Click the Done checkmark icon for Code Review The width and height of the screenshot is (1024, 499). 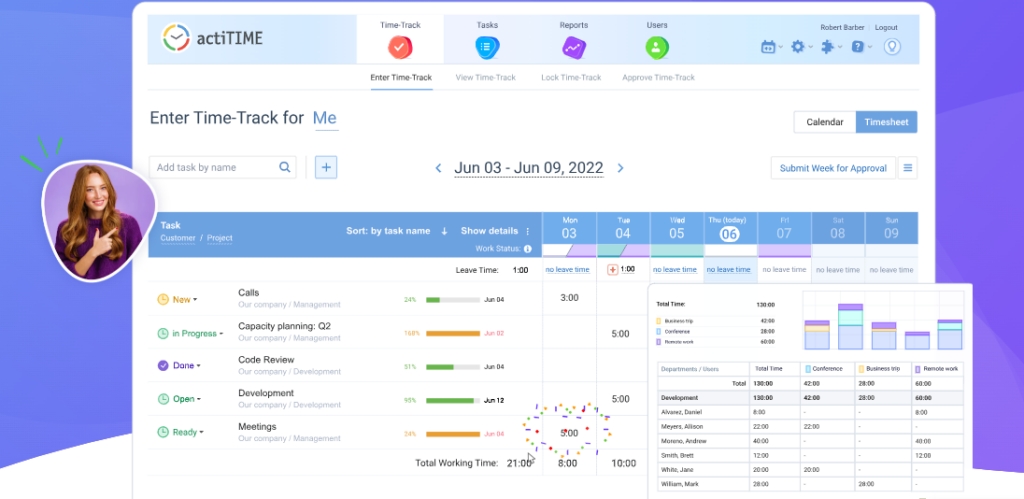coord(163,366)
